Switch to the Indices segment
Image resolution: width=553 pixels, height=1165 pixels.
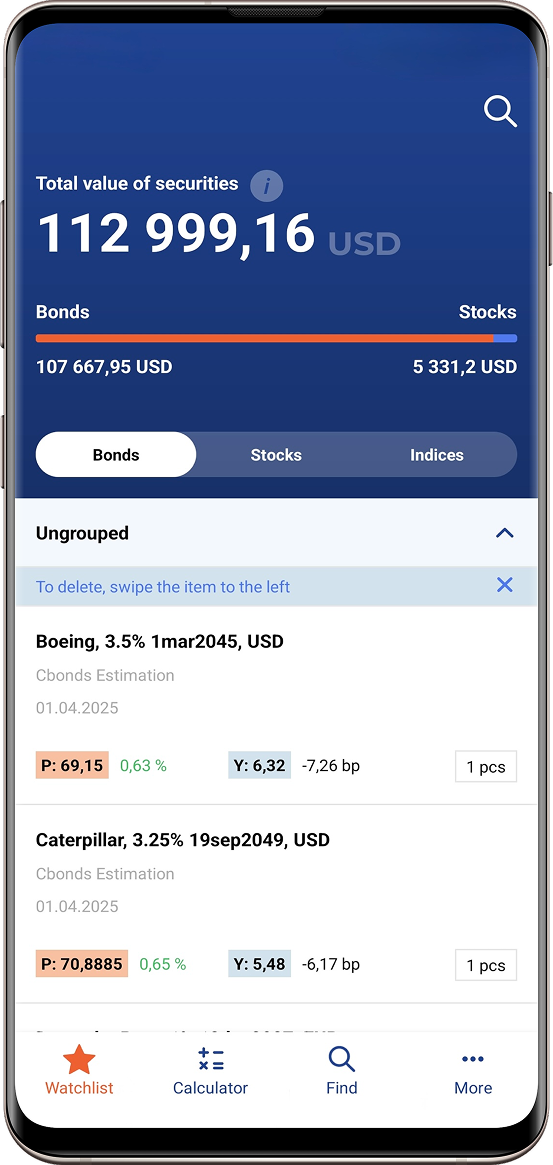[437, 455]
